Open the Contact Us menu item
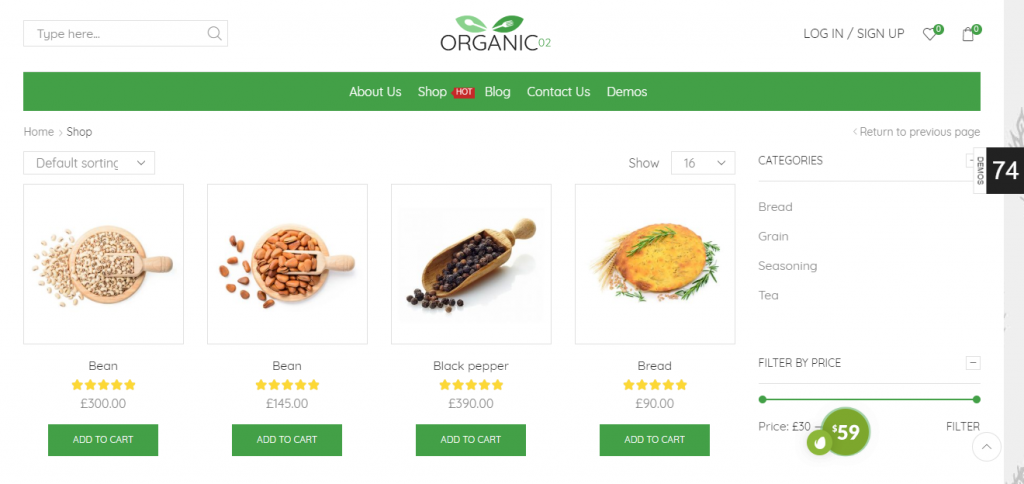The image size is (1024, 484). 558,92
